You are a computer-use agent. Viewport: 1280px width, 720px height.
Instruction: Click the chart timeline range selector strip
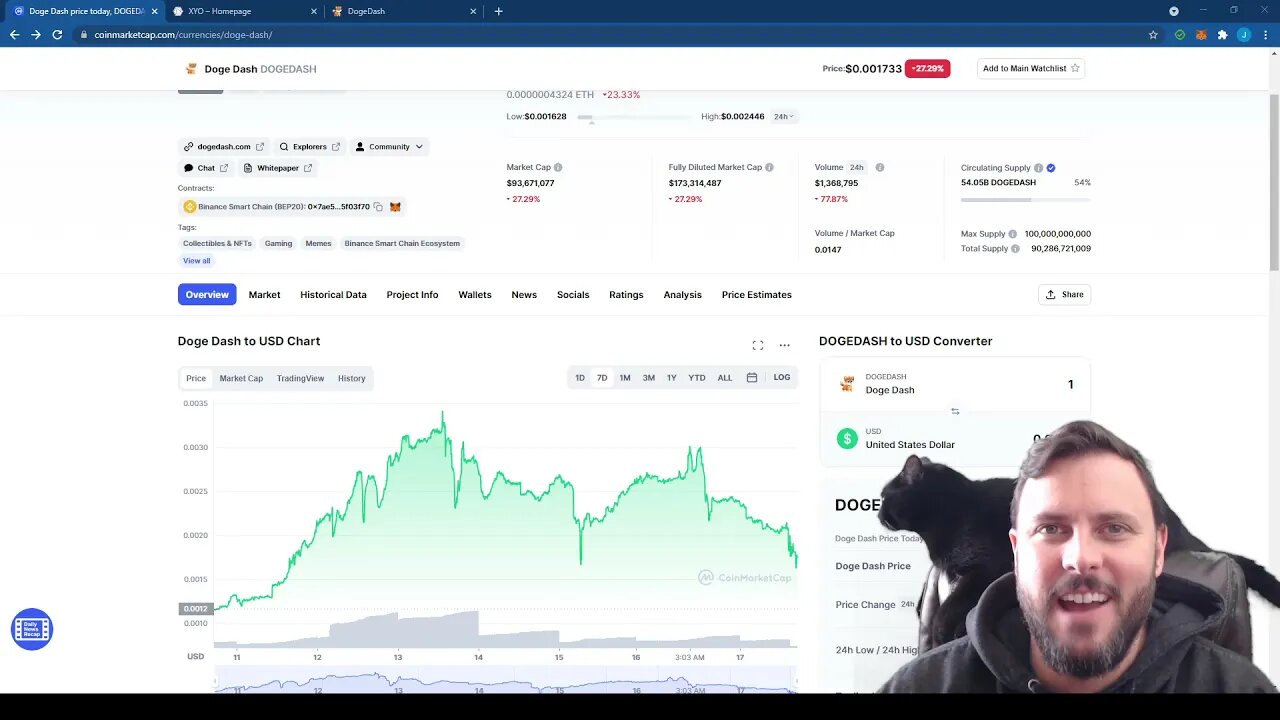pyautogui.click(x=505, y=682)
